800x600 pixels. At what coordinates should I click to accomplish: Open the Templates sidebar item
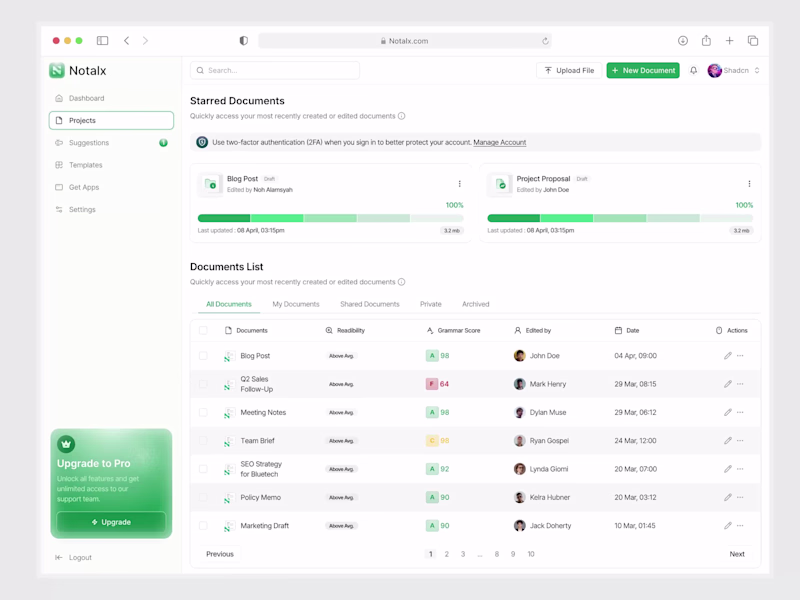coord(111,165)
